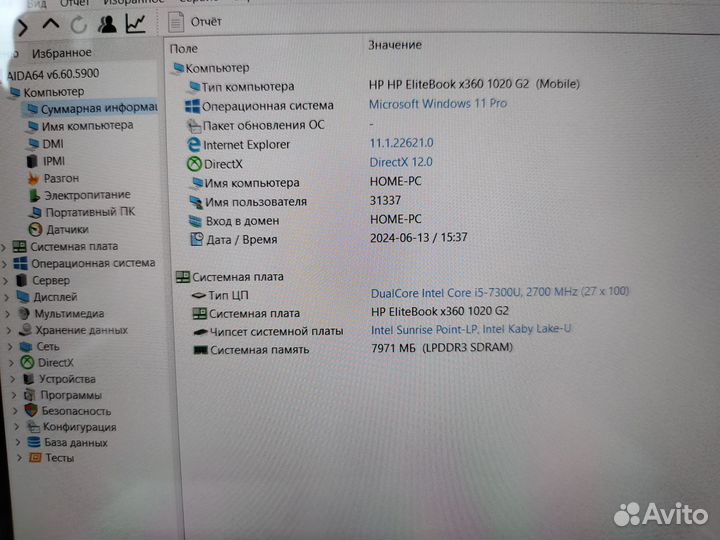
Task: Expand the Сервер tree node
Action: click(6, 281)
